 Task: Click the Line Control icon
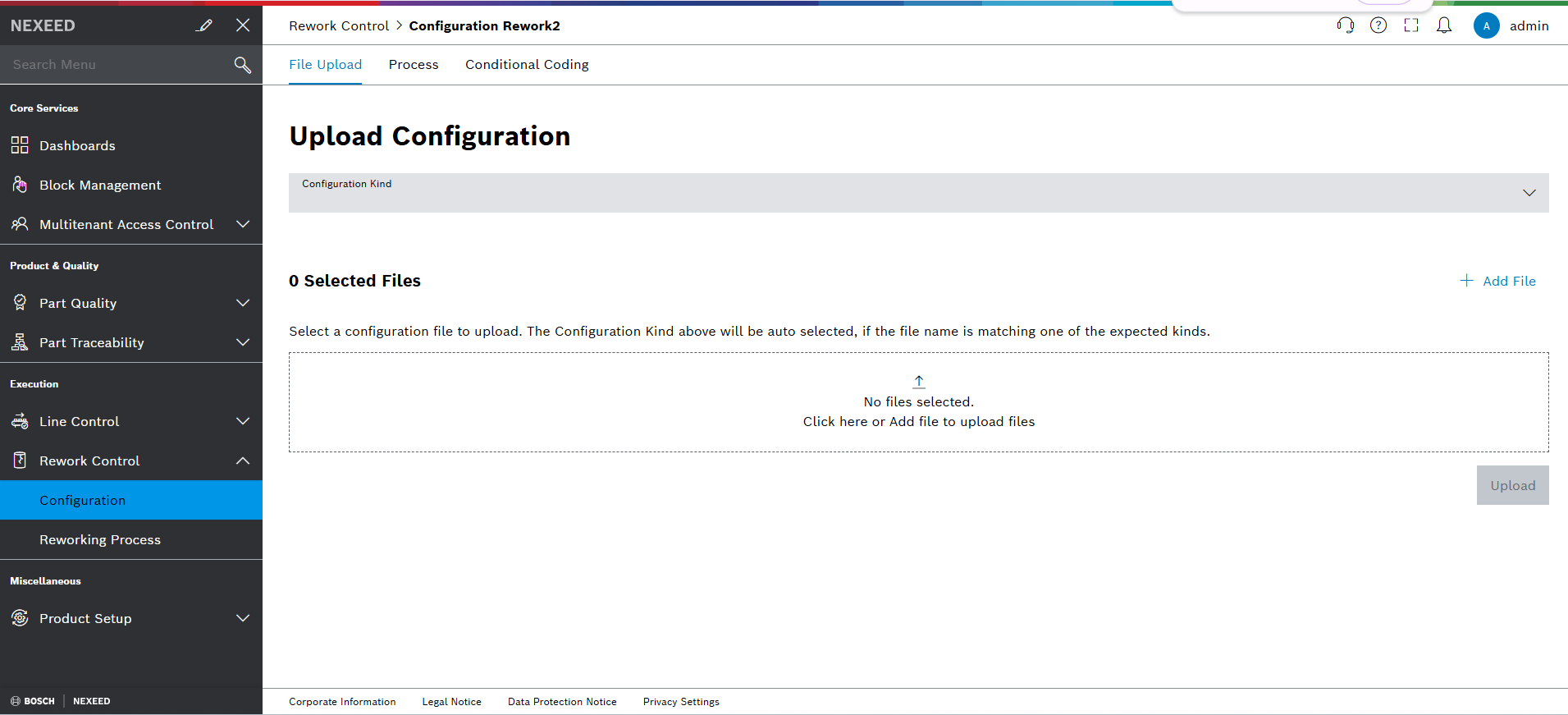tap(20, 421)
